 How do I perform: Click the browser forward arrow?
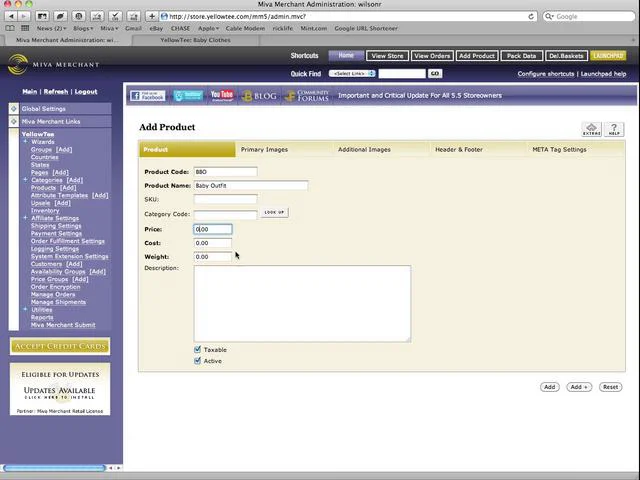click(x=24, y=16)
